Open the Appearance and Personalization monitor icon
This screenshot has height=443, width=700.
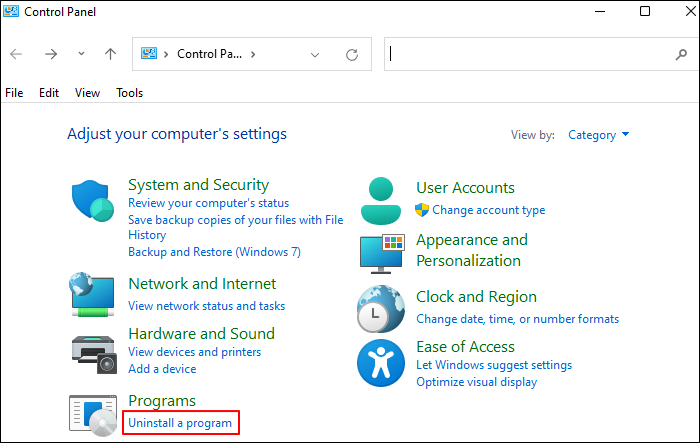pyautogui.click(x=382, y=254)
